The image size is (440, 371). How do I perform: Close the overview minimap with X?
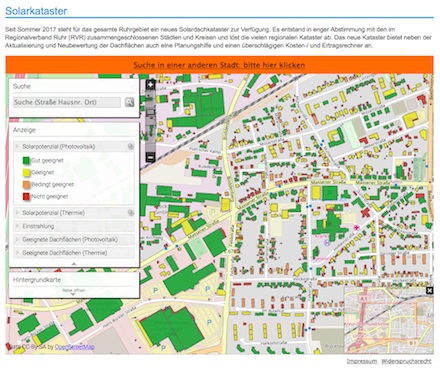tap(430, 290)
